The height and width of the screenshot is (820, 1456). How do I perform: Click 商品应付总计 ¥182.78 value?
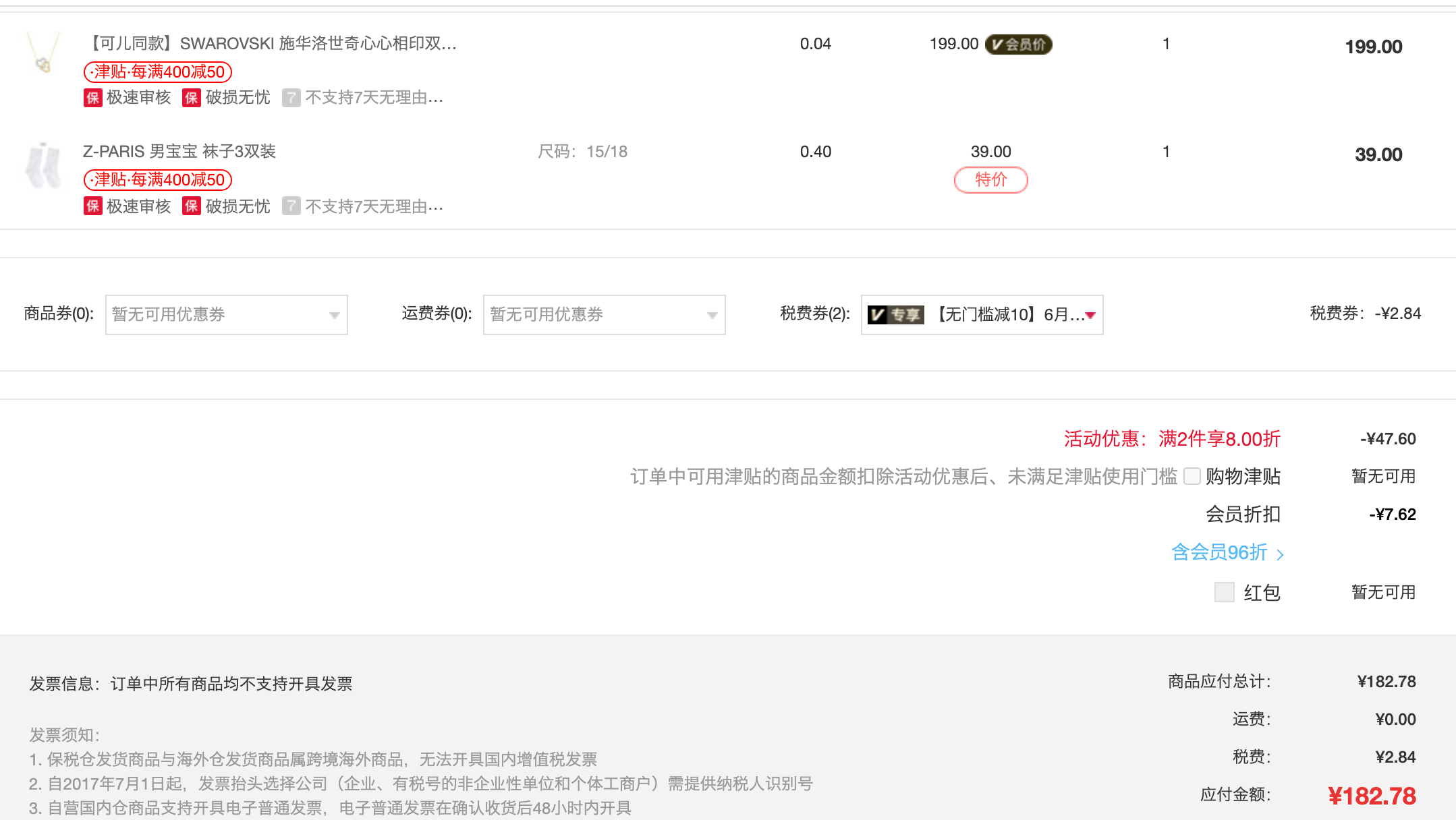[x=1387, y=682]
